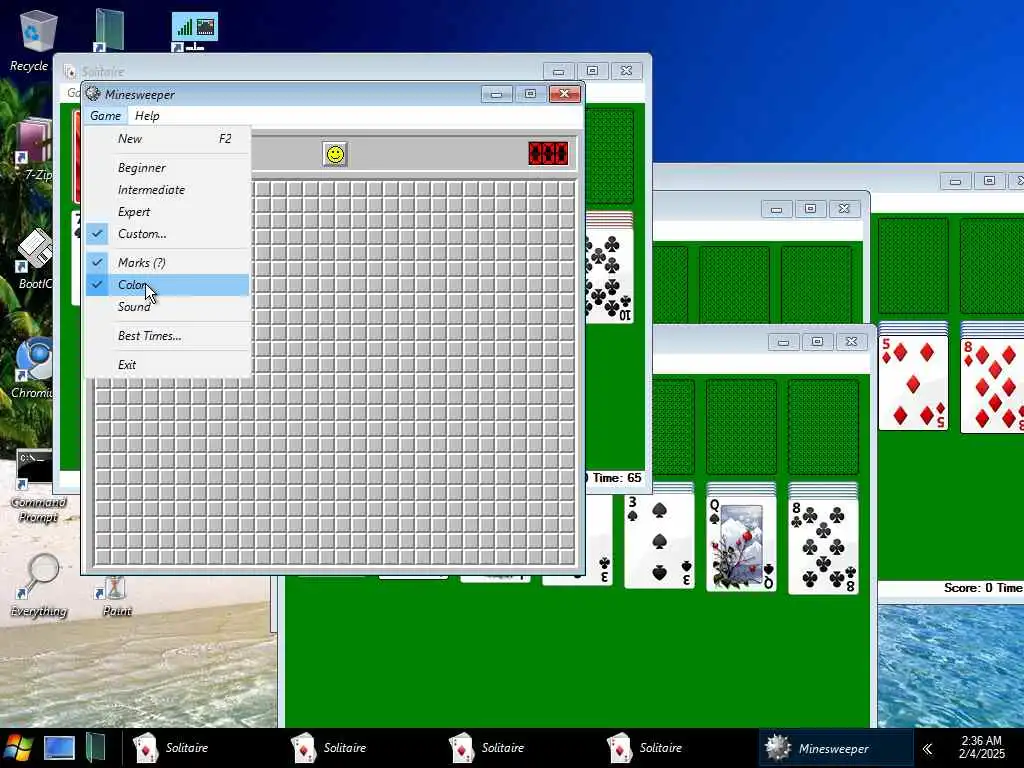Open the Game menu in Minesweeper
1024x768 pixels.
click(x=105, y=116)
